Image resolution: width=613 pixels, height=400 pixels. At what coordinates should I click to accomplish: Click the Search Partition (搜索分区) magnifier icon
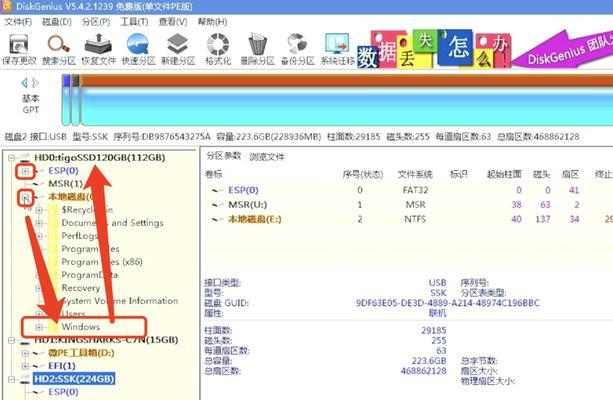pyautogui.click(x=59, y=49)
